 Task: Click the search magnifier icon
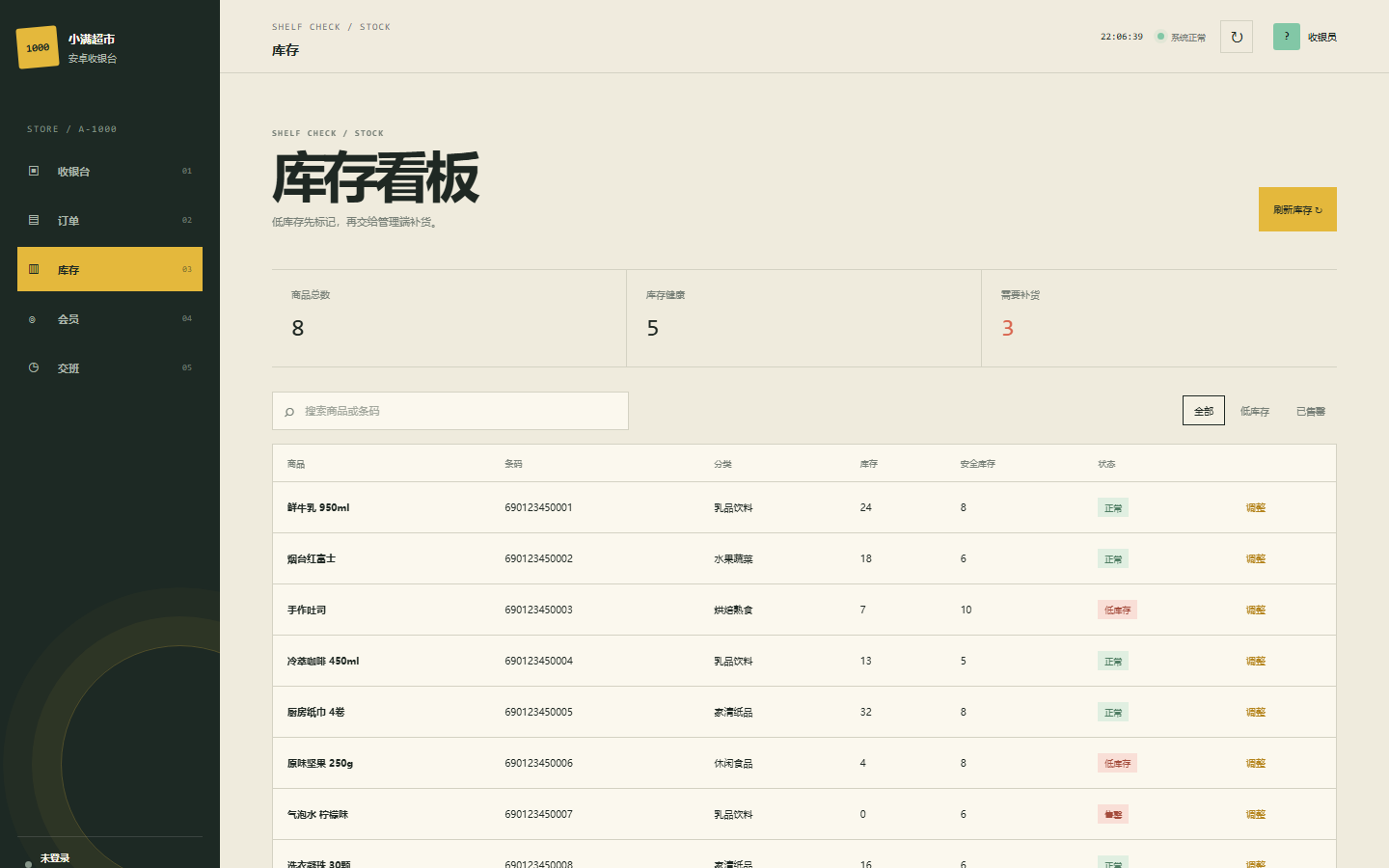point(289,412)
